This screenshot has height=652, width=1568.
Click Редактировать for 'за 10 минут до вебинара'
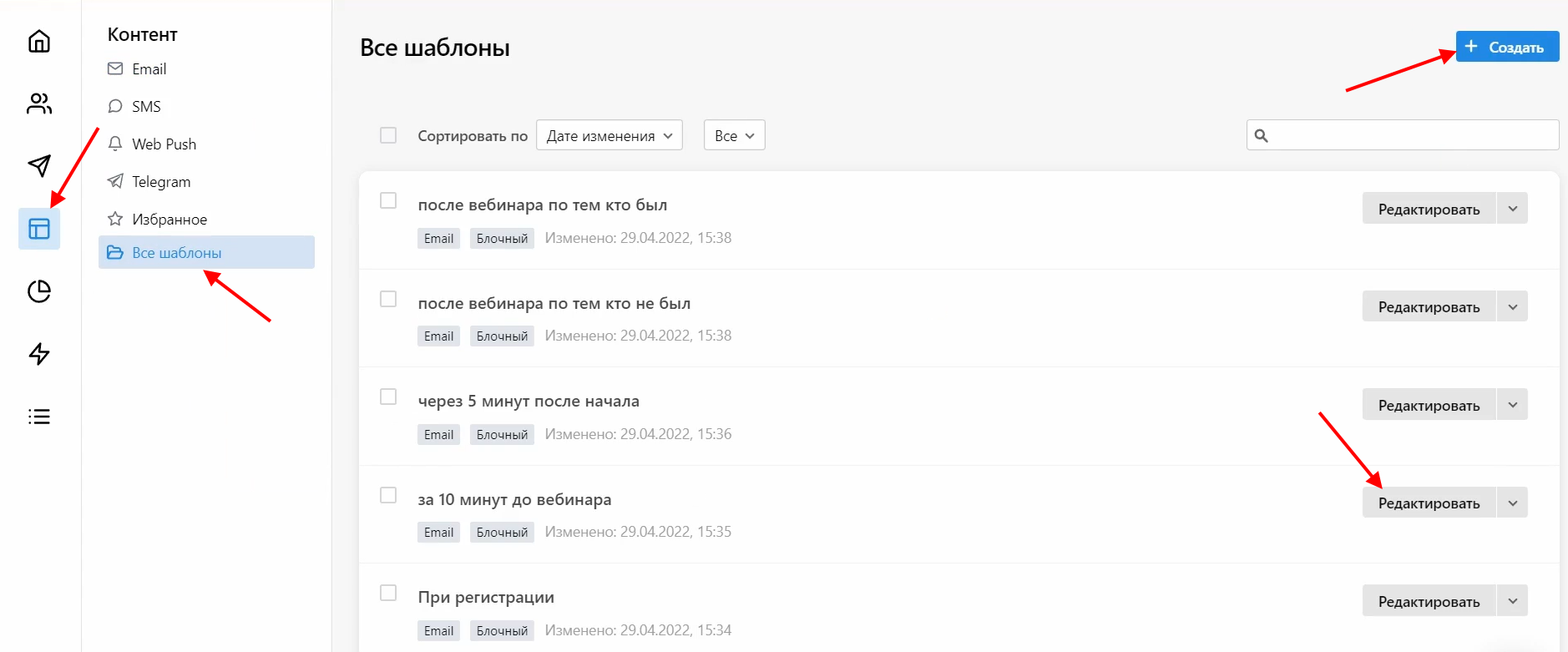[1429, 503]
